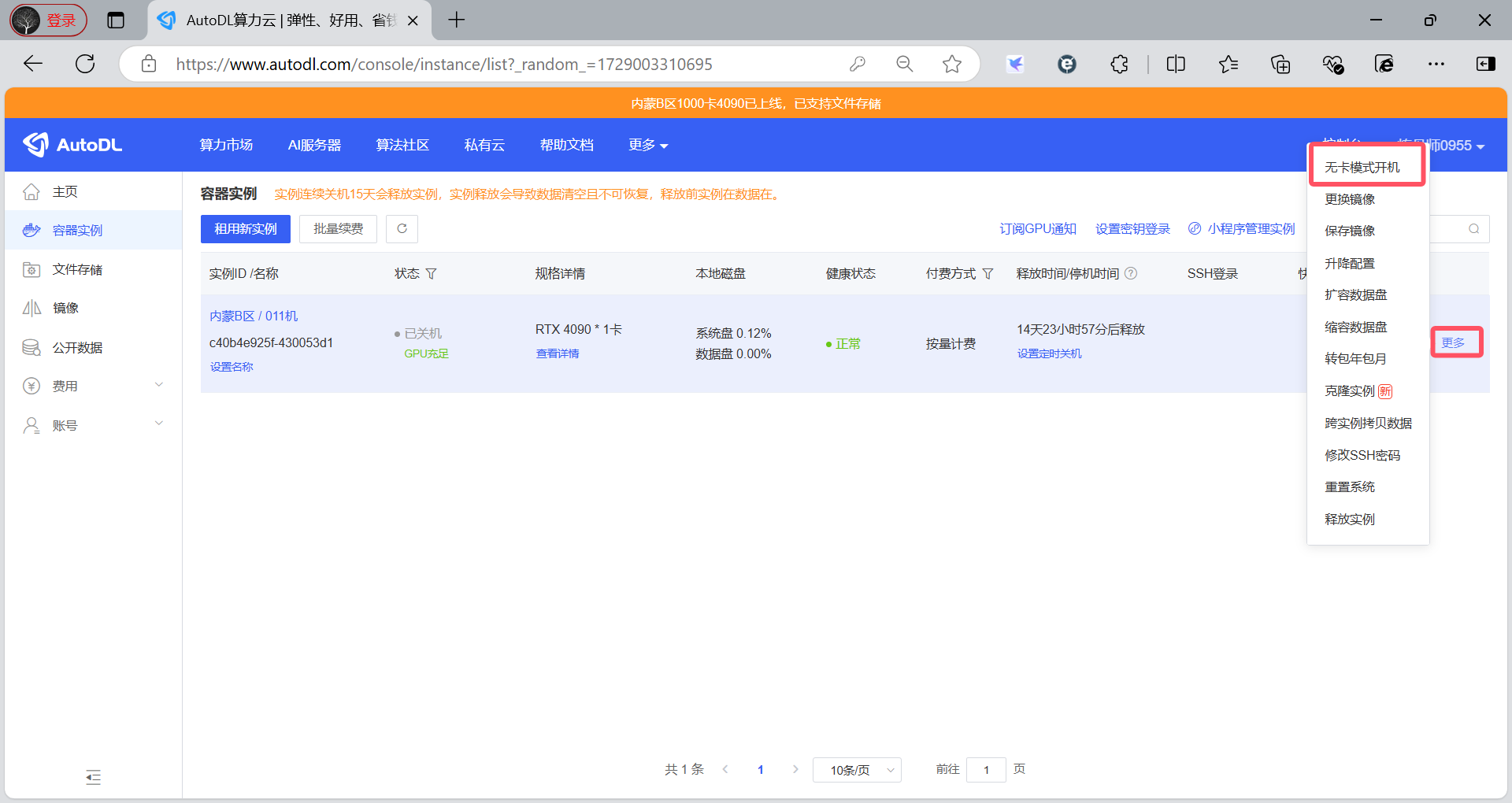
Task: Select 无卡模式开机 from menu
Action: (x=1362, y=167)
